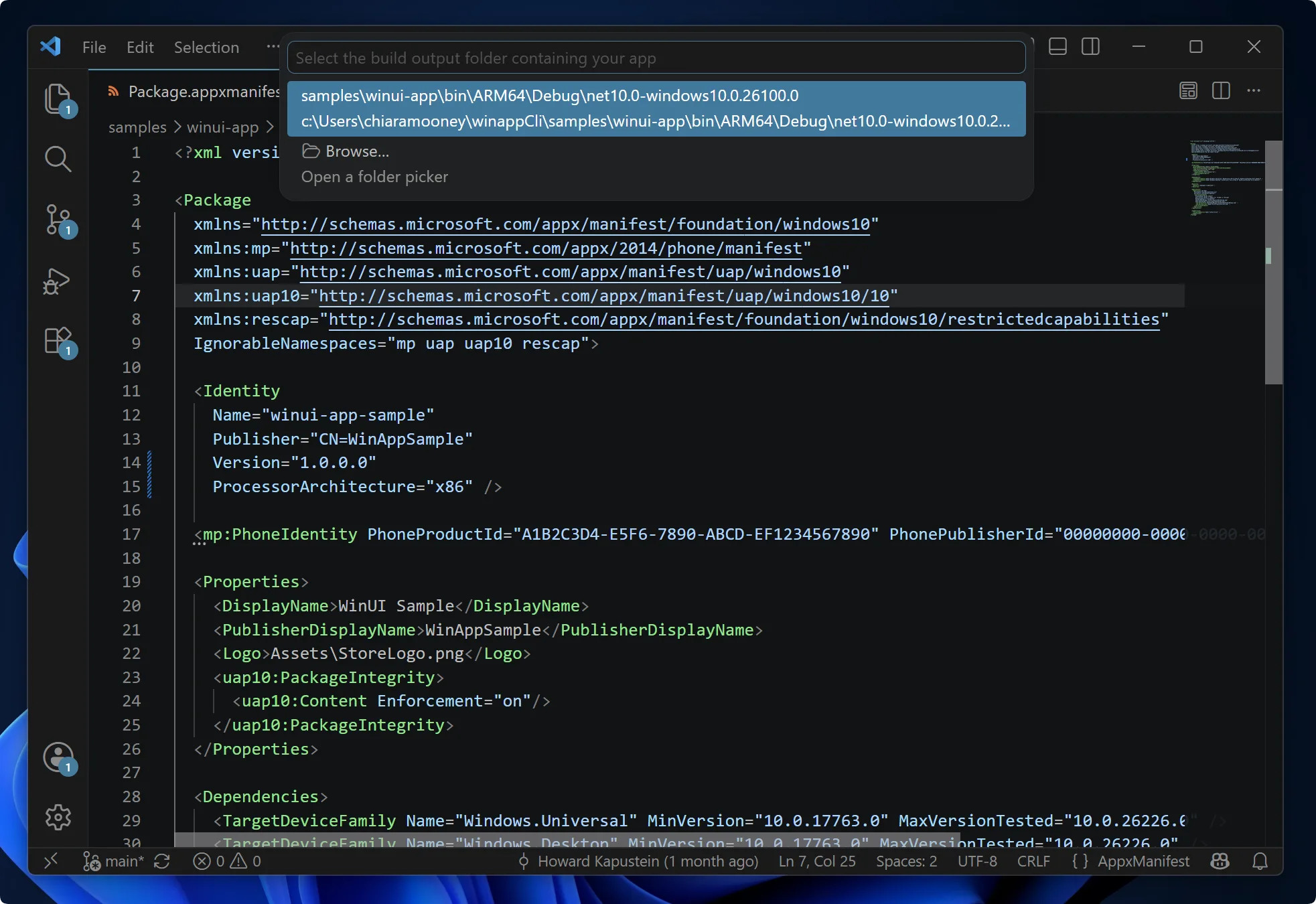Click ProcessorArchitecture="x86" text
Screen dimensions: 1316x904
pos(343,487)
